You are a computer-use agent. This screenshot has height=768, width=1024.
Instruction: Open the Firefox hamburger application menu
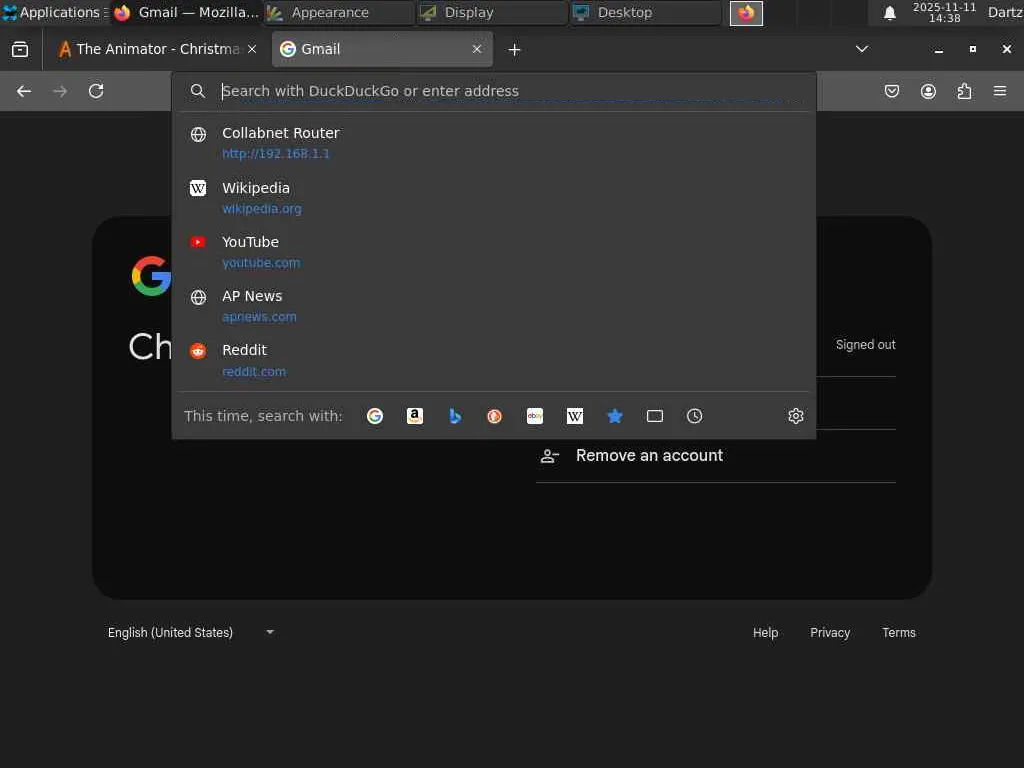(x=1000, y=91)
